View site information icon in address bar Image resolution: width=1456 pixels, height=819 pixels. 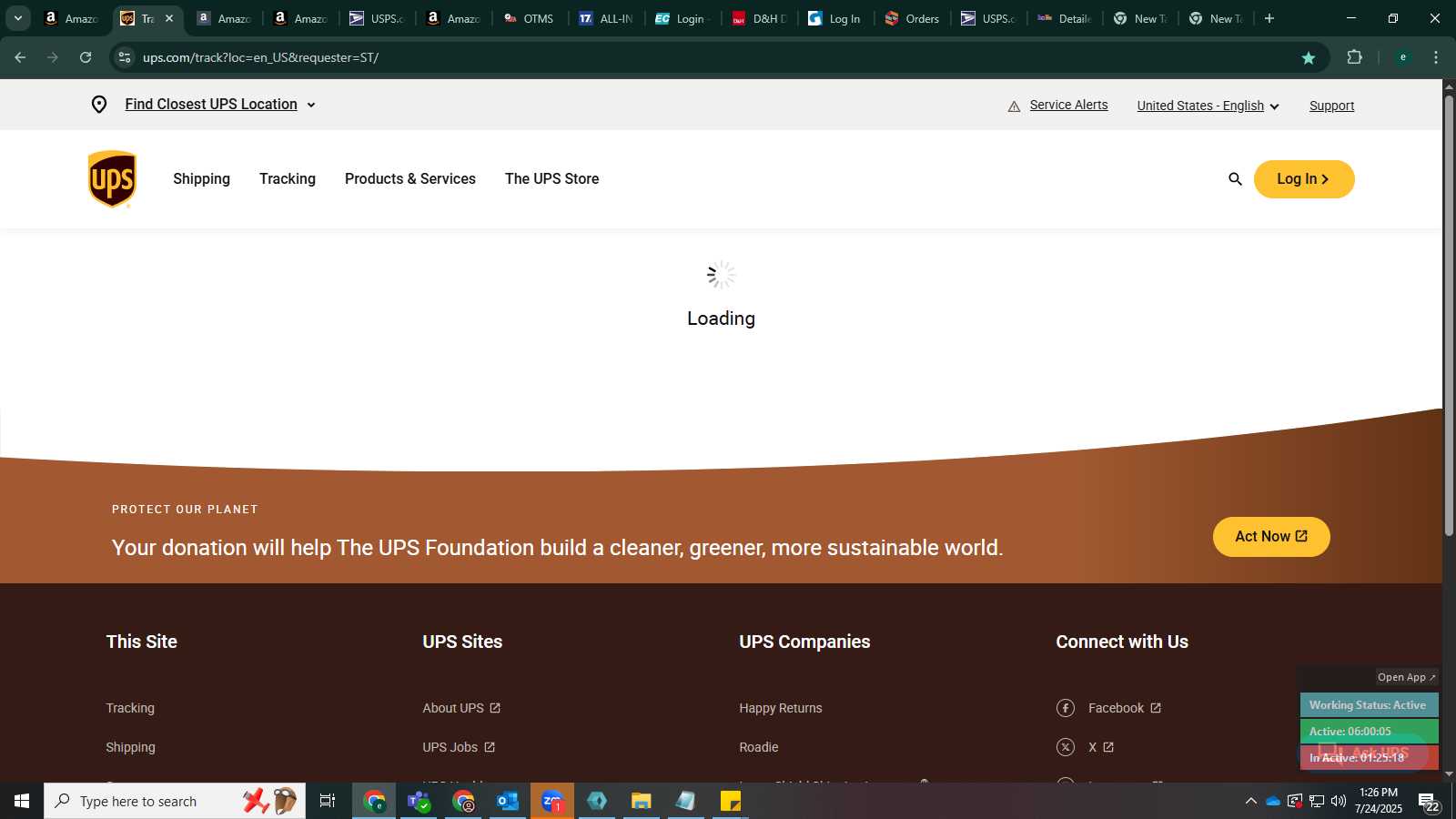tap(125, 57)
